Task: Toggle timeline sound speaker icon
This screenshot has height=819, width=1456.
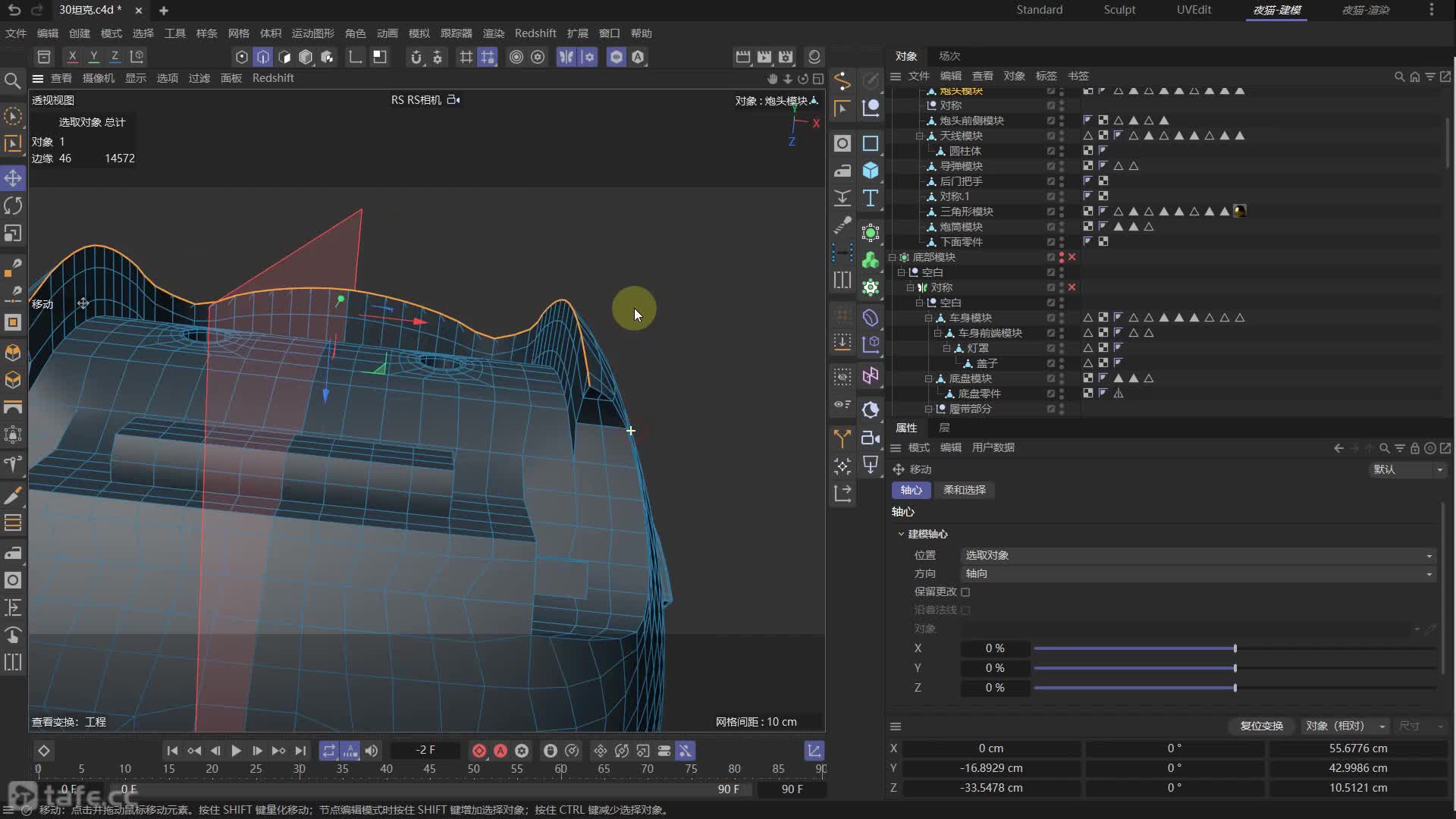Action: click(x=372, y=751)
